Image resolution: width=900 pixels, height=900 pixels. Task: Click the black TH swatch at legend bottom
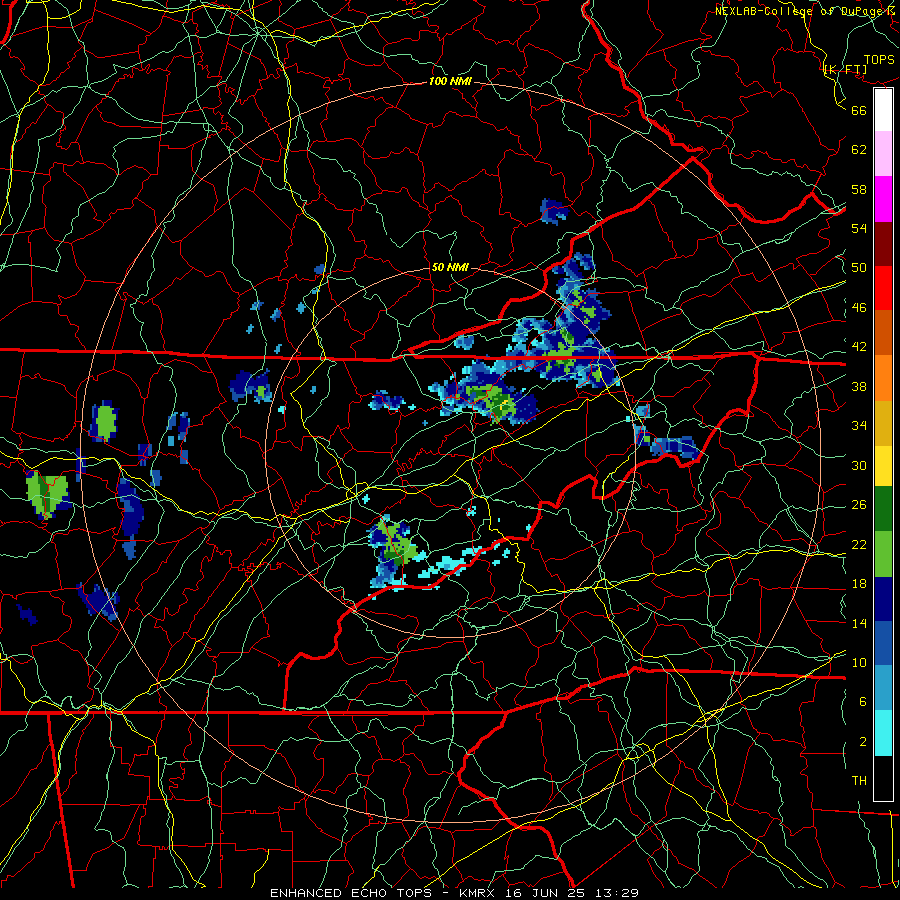[x=883, y=778]
